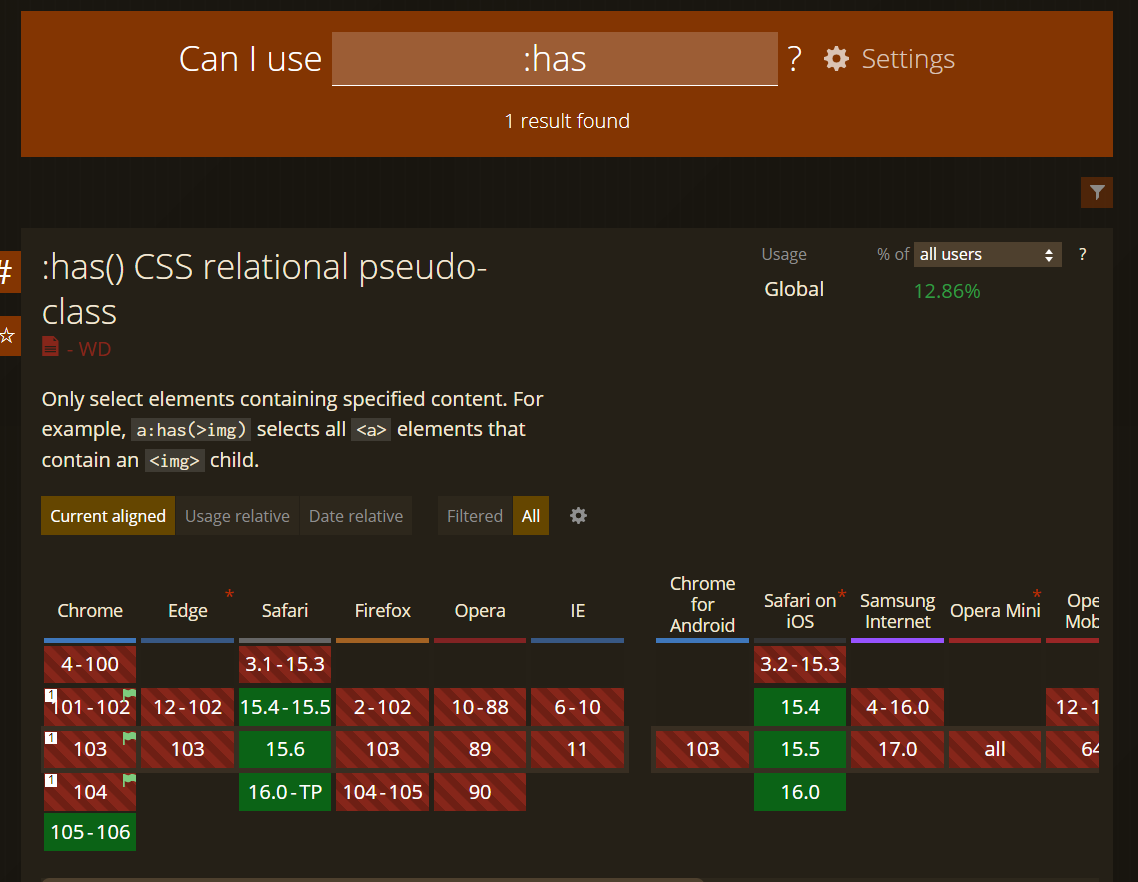Click the asterisk next to Safari on iOS

point(842,595)
